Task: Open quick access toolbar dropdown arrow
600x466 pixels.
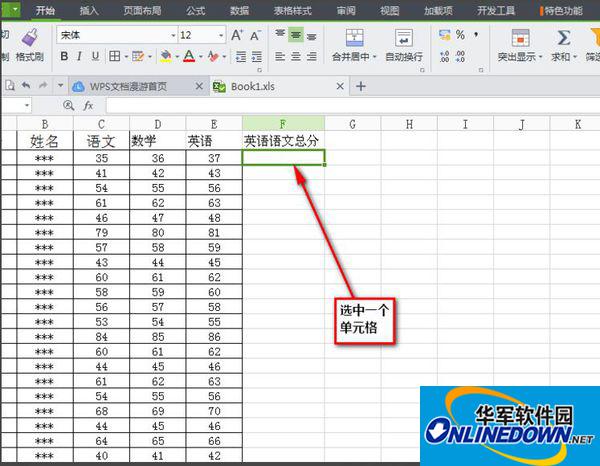Action: click(x=60, y=85)
